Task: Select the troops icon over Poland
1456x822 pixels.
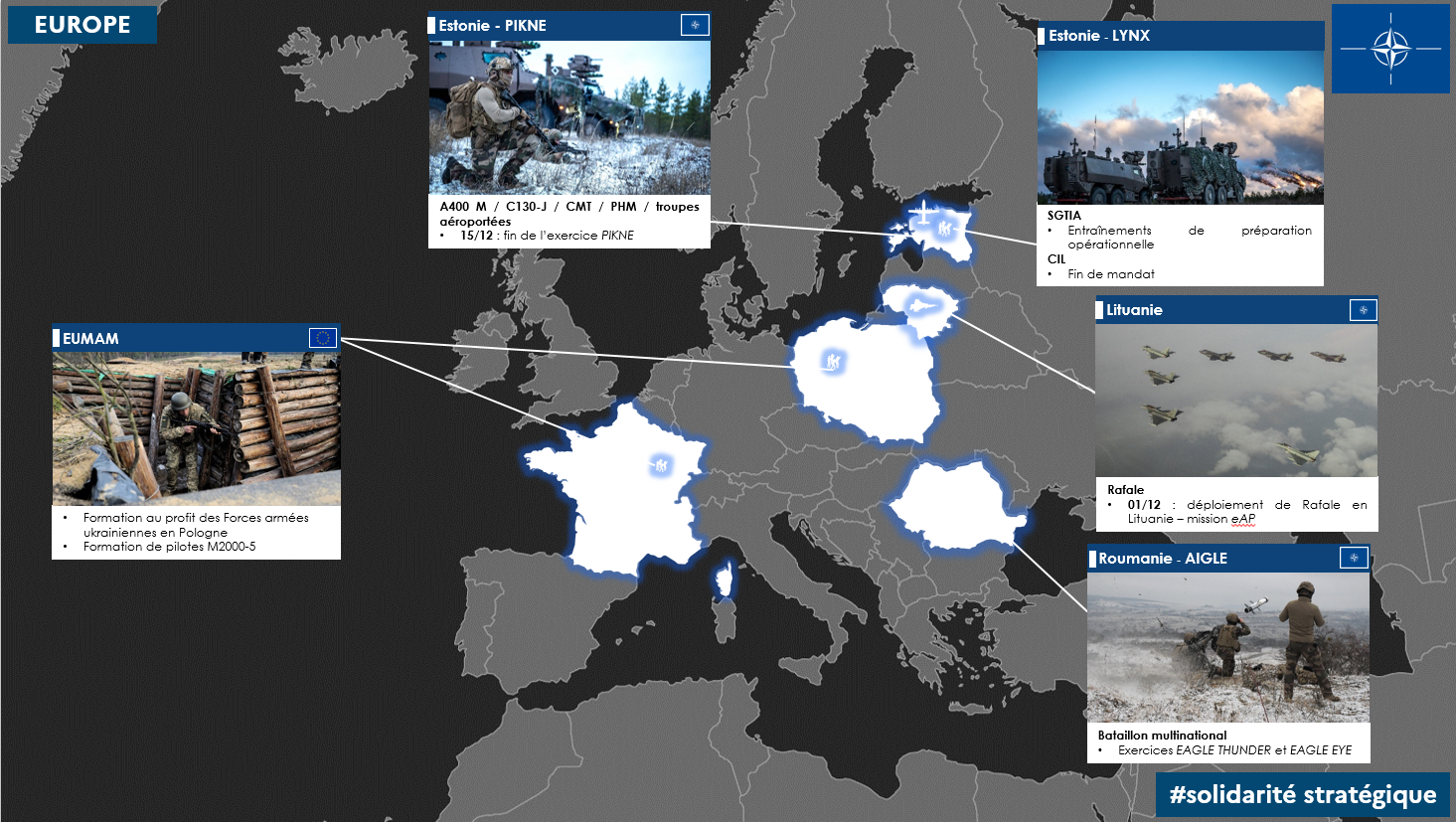Action: [x=832, y=361]
